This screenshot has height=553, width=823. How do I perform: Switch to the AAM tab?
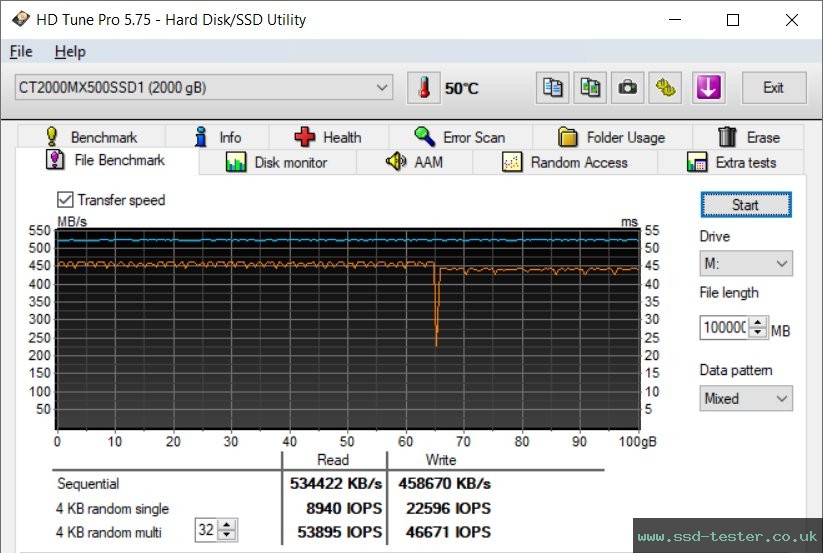[x=415, y=162]
